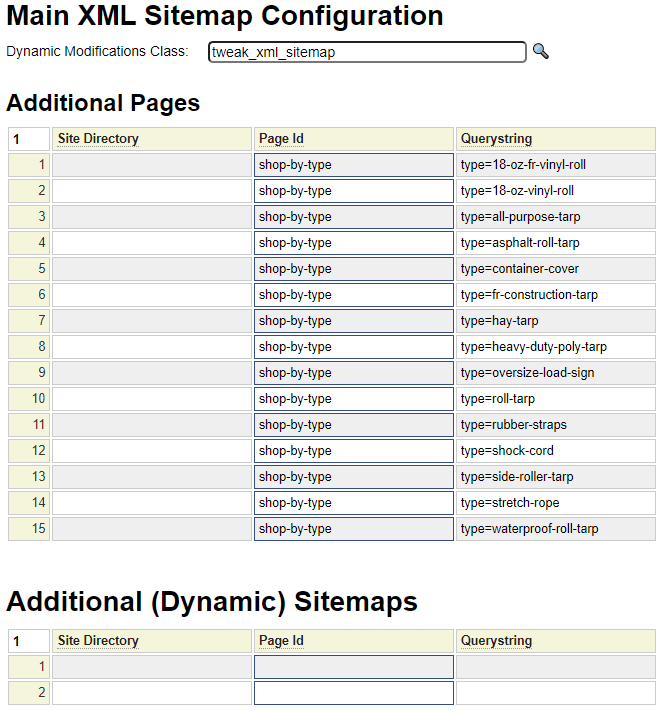Viewport: 662px width, 711px height.
Task: Click querystring type=hay-tarp field
Action: (555, 321)
